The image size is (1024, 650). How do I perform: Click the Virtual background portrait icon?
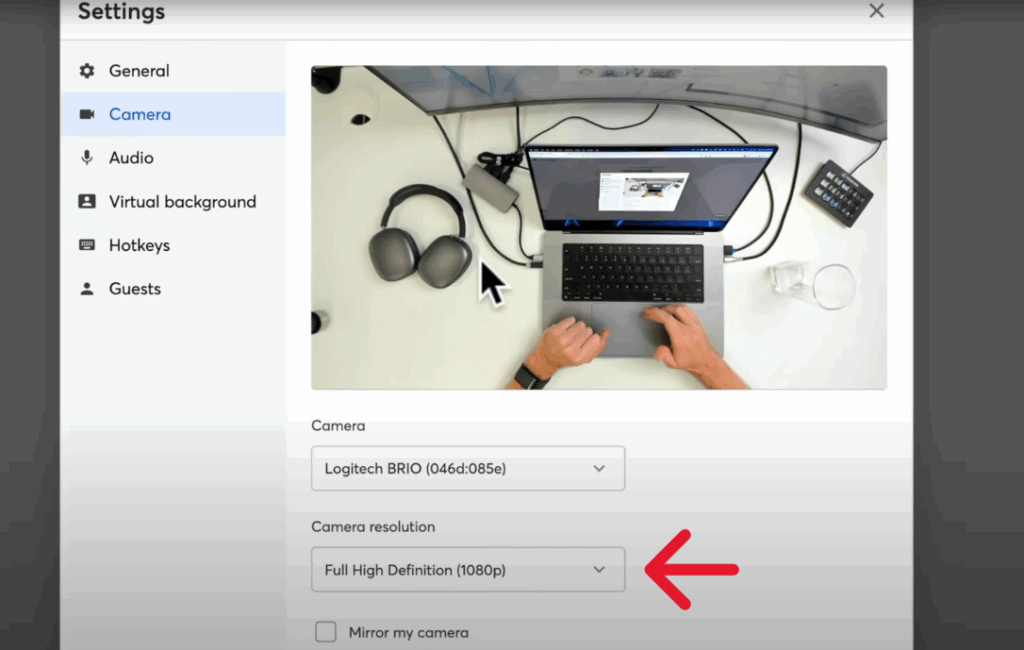(87, 201)
